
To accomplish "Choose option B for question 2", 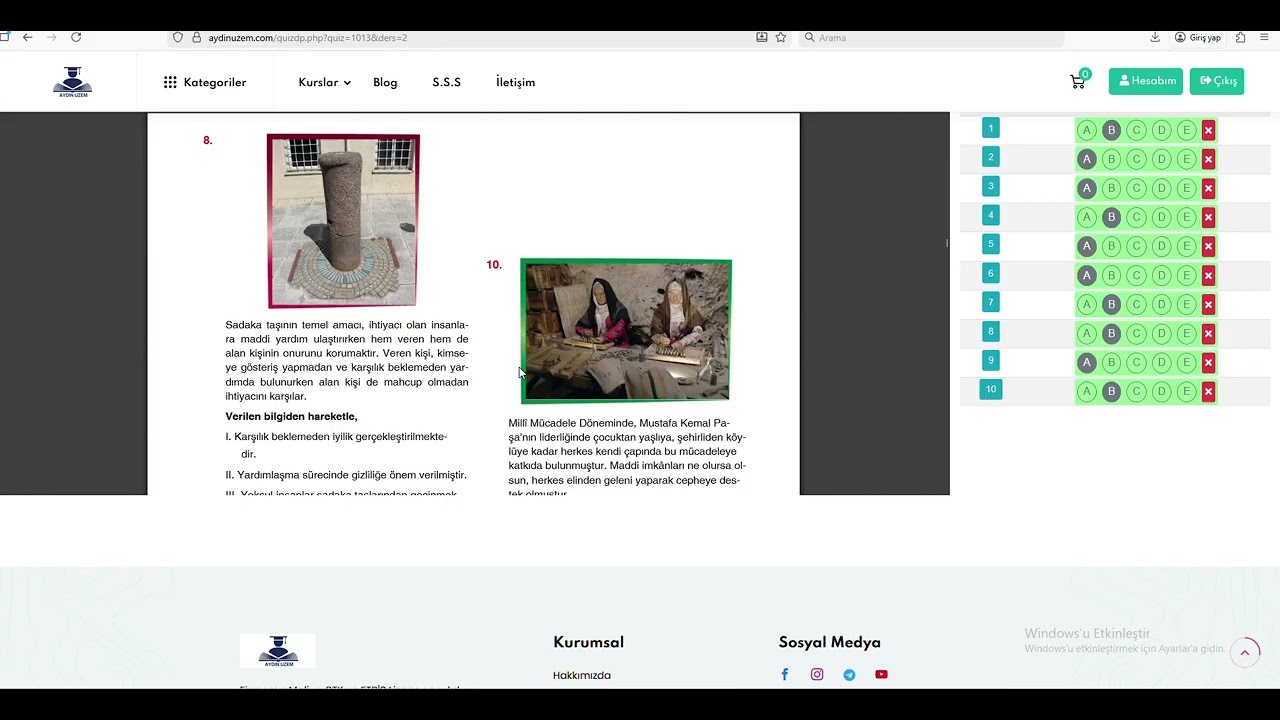I will pyautogui.click(x=1111, y=159).
